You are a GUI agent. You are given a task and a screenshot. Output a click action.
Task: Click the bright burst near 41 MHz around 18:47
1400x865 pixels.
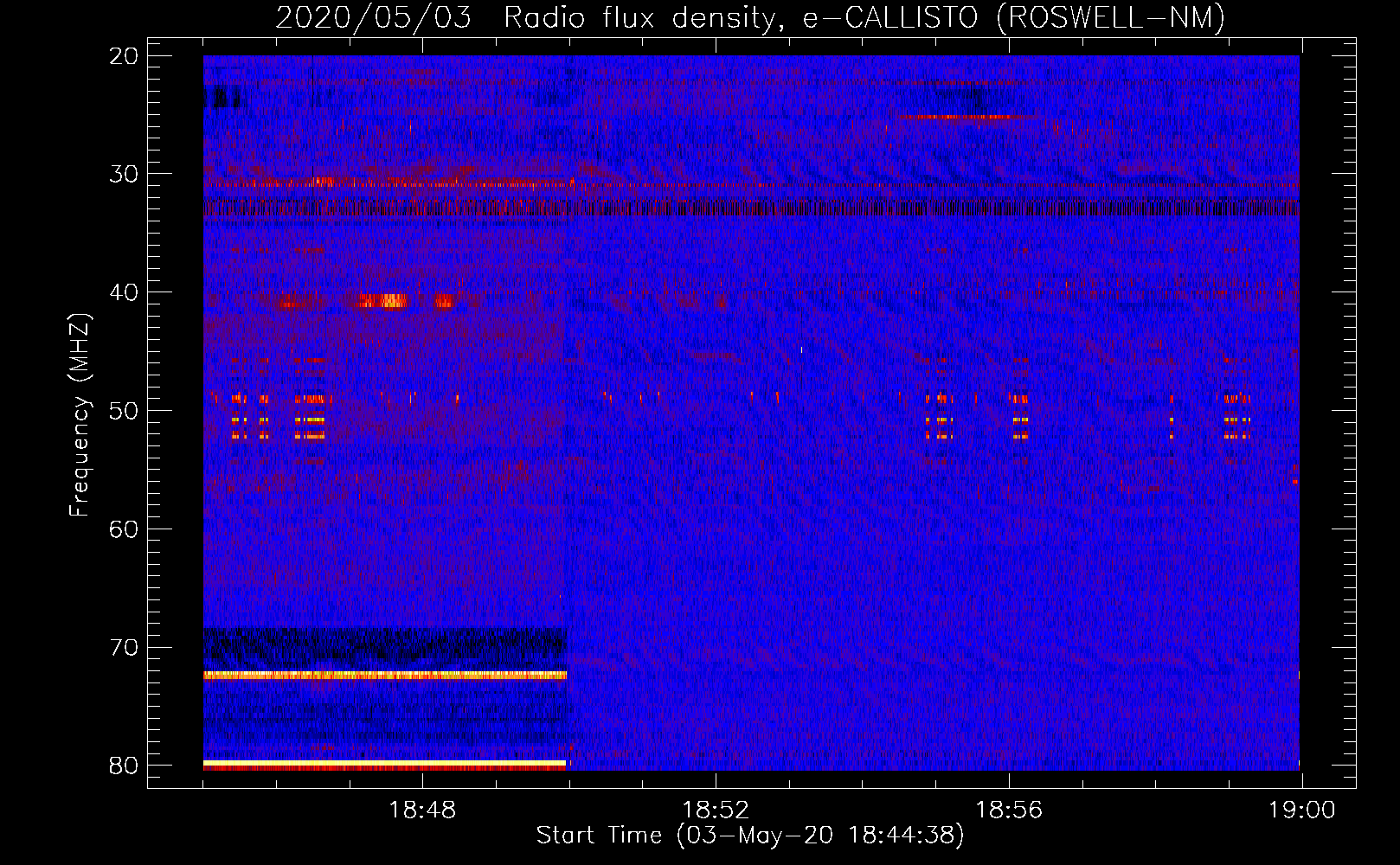coord(382,301)
